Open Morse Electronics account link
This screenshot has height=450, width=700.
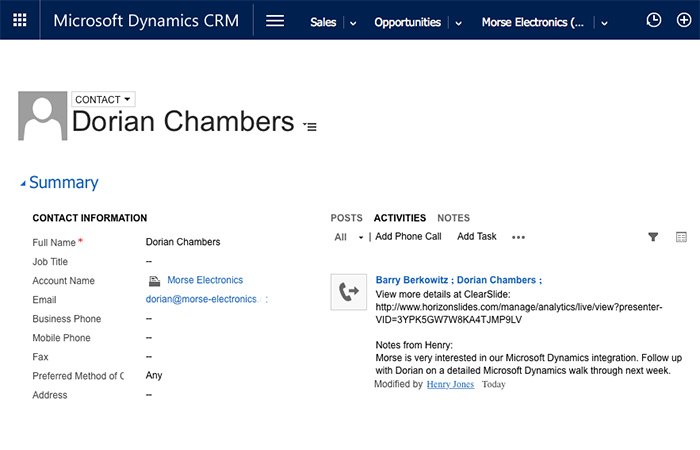(205, 280)
